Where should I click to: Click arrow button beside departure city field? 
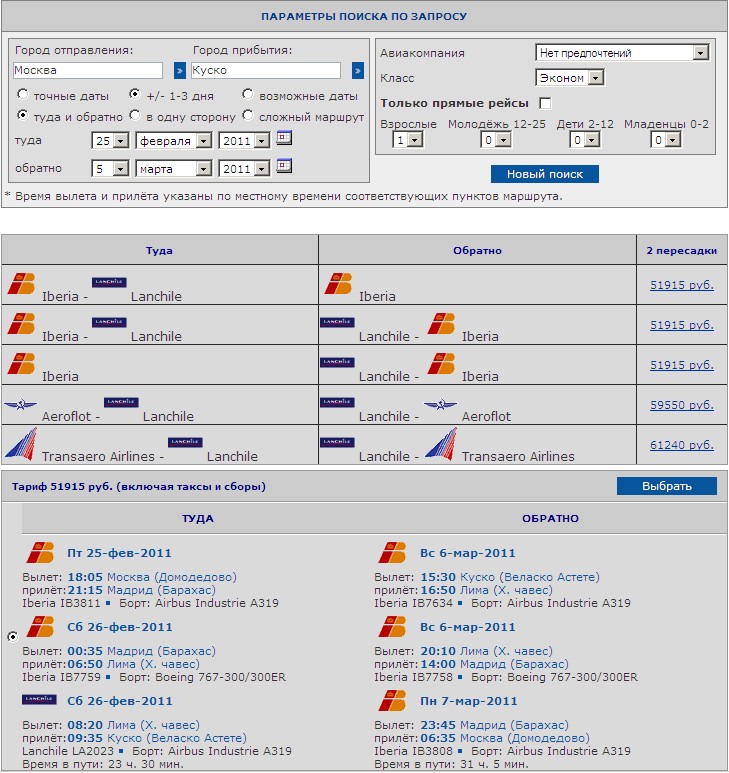coord(179,71)
